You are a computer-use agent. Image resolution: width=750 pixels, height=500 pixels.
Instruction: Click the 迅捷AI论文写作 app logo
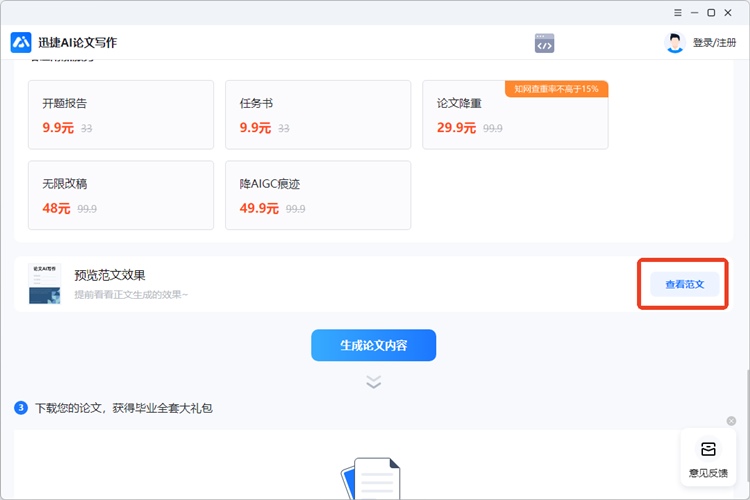[21, 42]
